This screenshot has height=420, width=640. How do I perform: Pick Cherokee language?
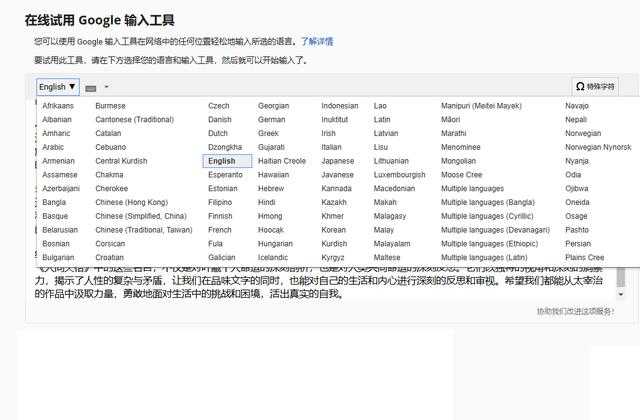111,189
